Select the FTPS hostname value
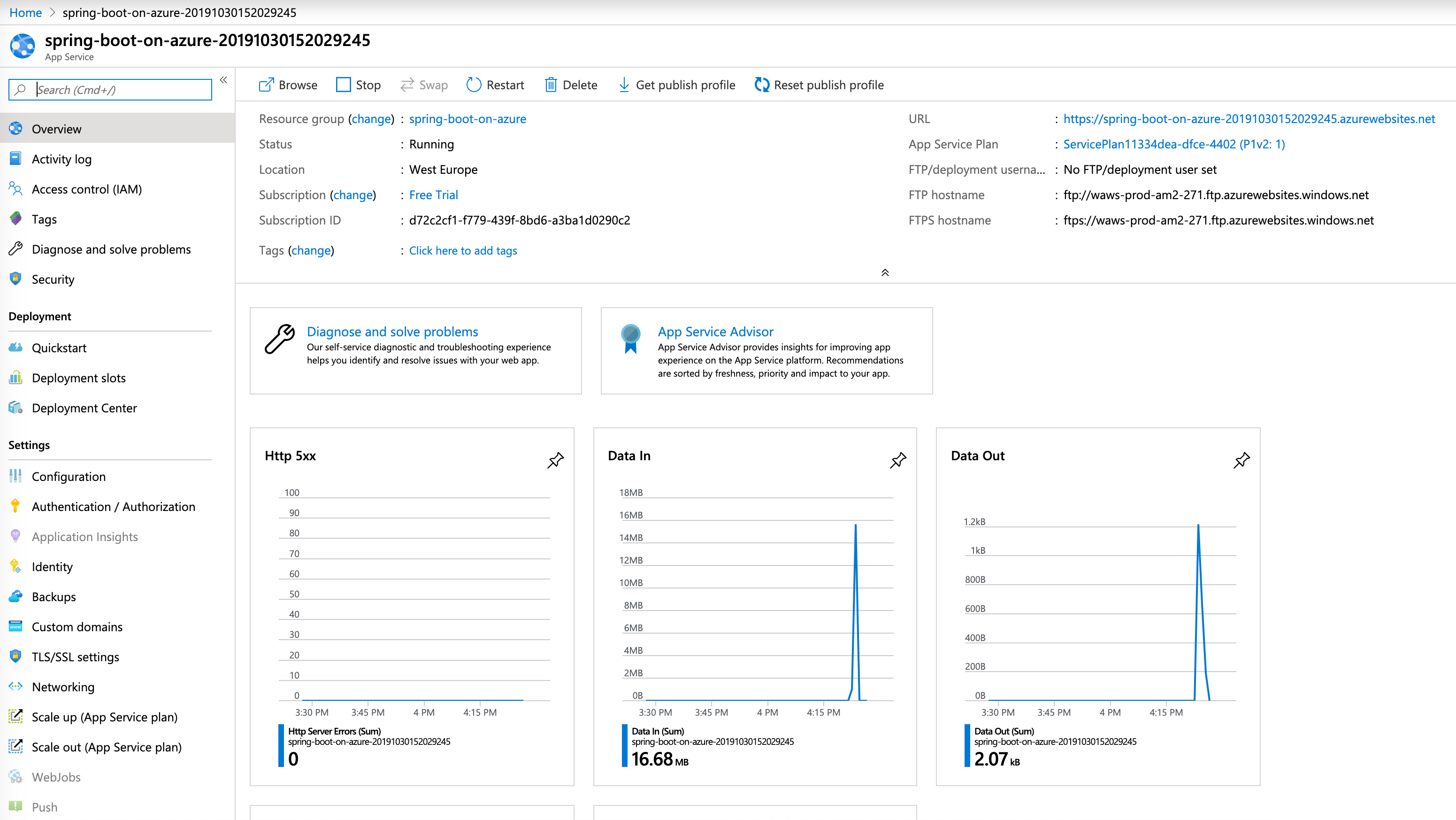This screenshot has width=1456, height=820. (1218, 220)
